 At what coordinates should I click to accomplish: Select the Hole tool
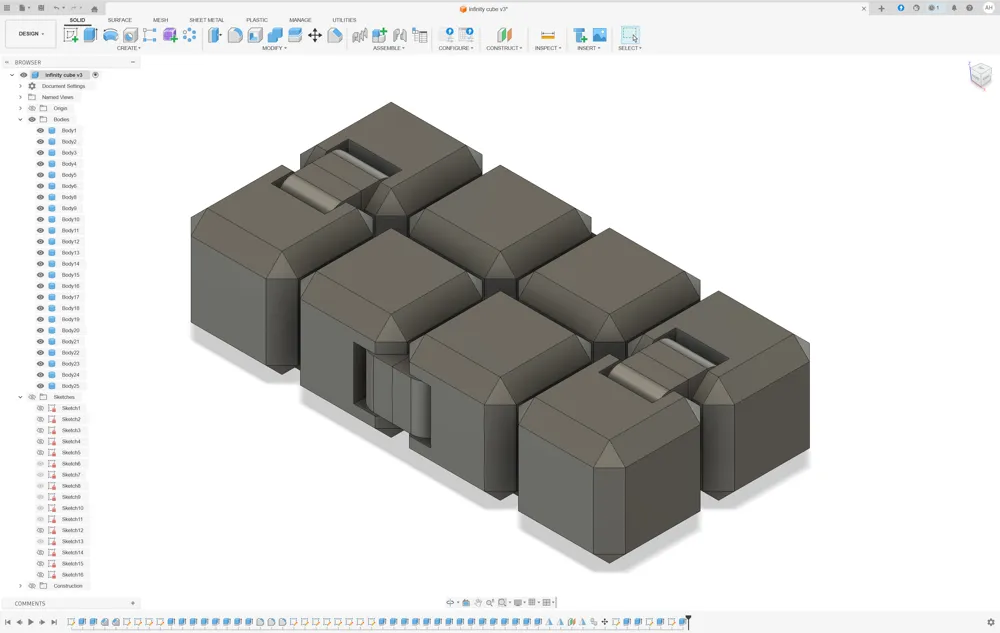click(130, 35)
